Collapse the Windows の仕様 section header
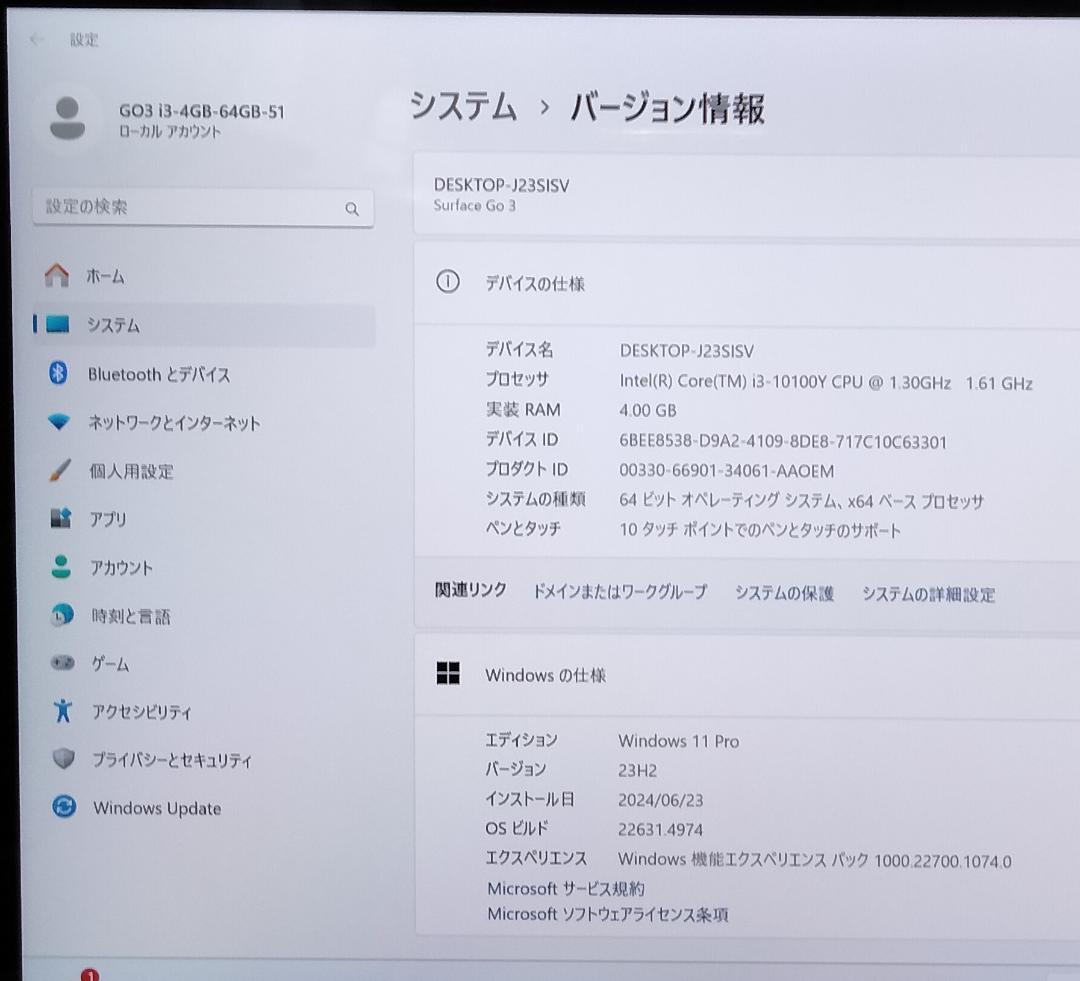The width and height of the screenshot is (1080, 981). [747, 675]
